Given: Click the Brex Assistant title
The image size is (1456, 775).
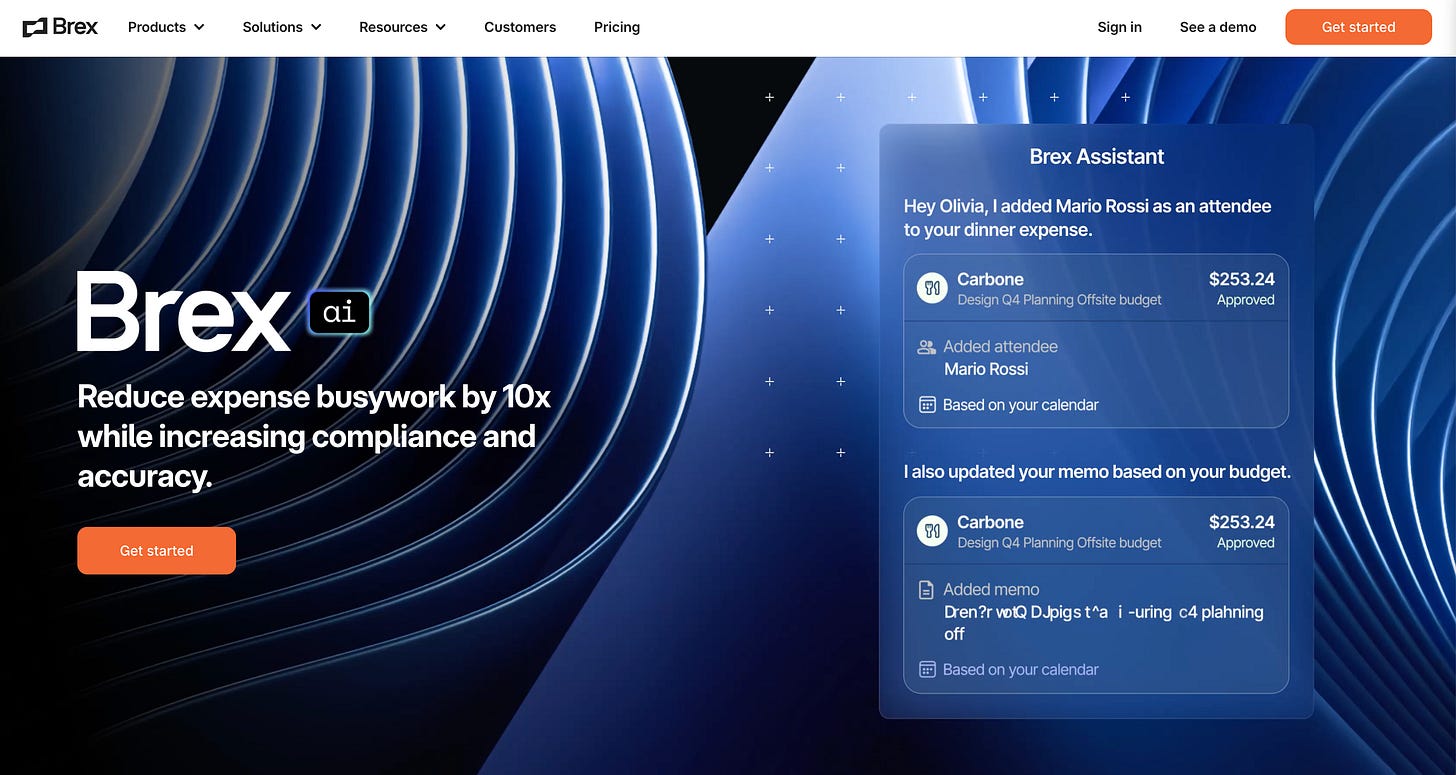Looking at the screenshot, I should (x=1097, y=156).
